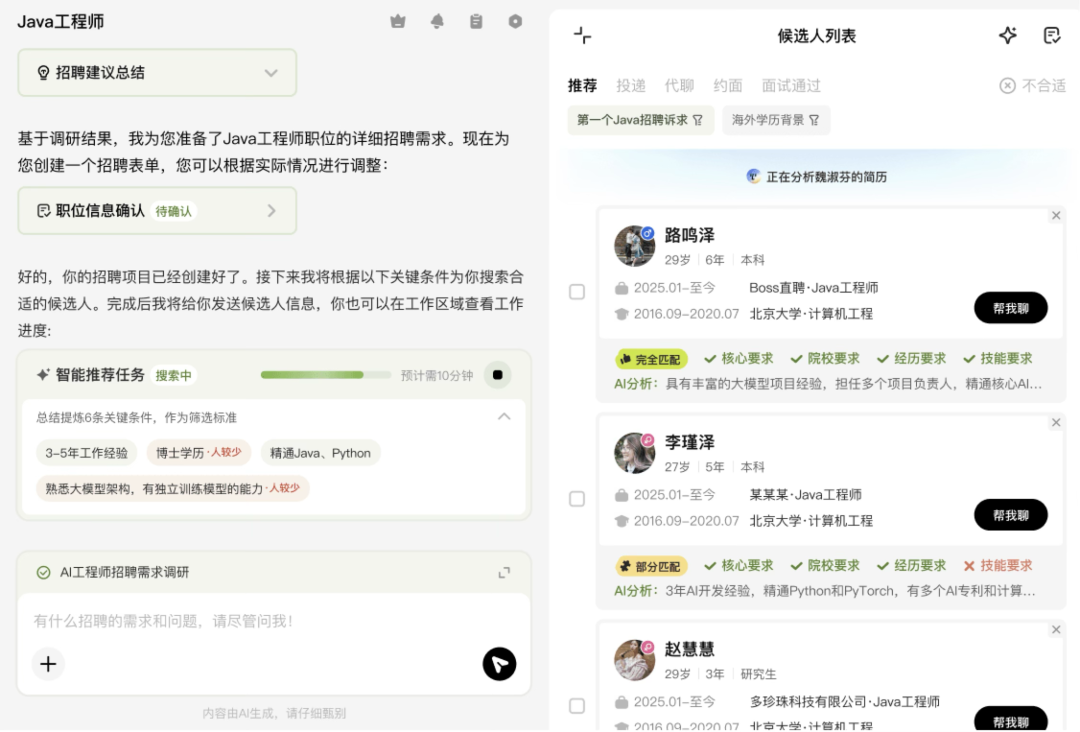Click 帮我聊 for 赵慧慧
Viewport: 1080px width, 732px height.
[1010, 719]
